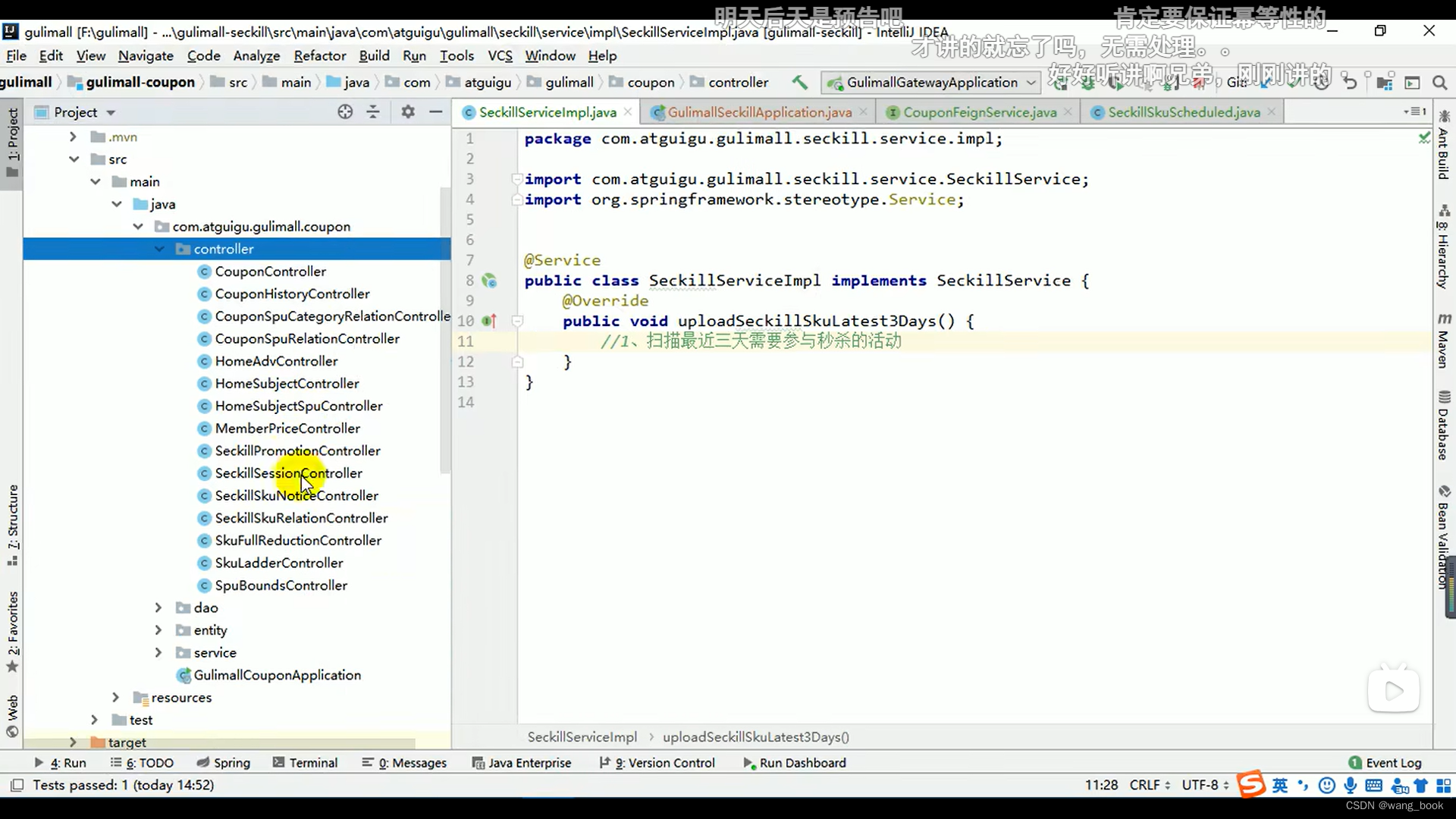Hide the Project panel with the minus icon
1456x819 pixels.
coord(436,112)
